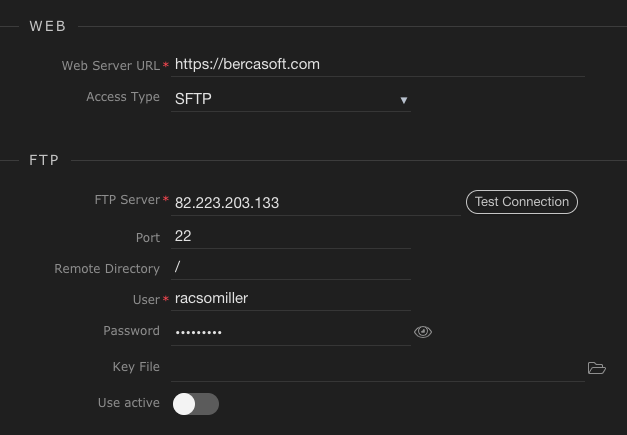Click the Remote Directory label

click(x=107, y=269)
